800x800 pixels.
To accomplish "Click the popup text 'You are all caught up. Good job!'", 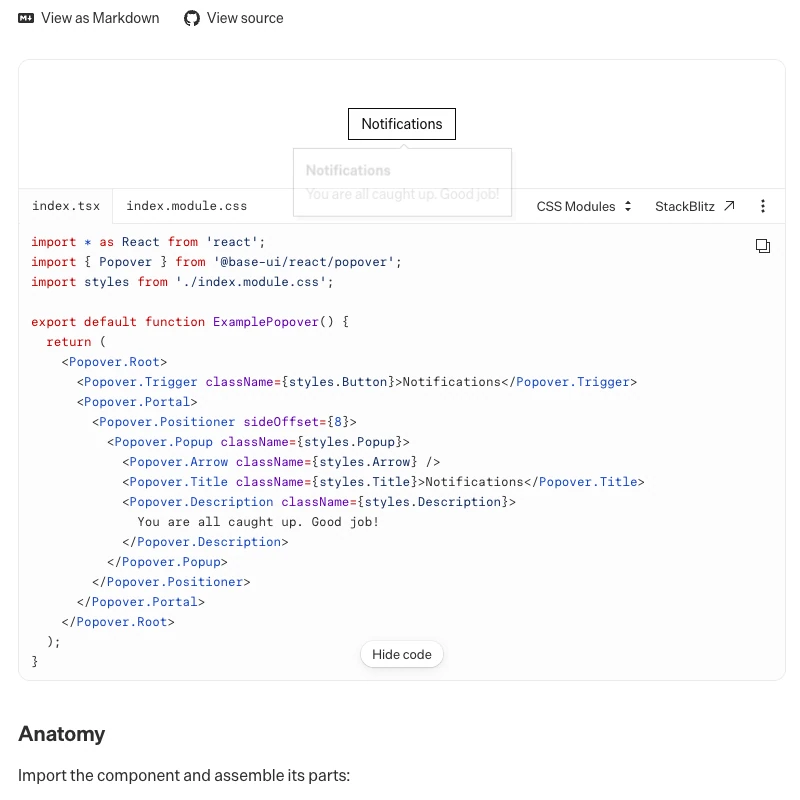I will click(402, 194).
